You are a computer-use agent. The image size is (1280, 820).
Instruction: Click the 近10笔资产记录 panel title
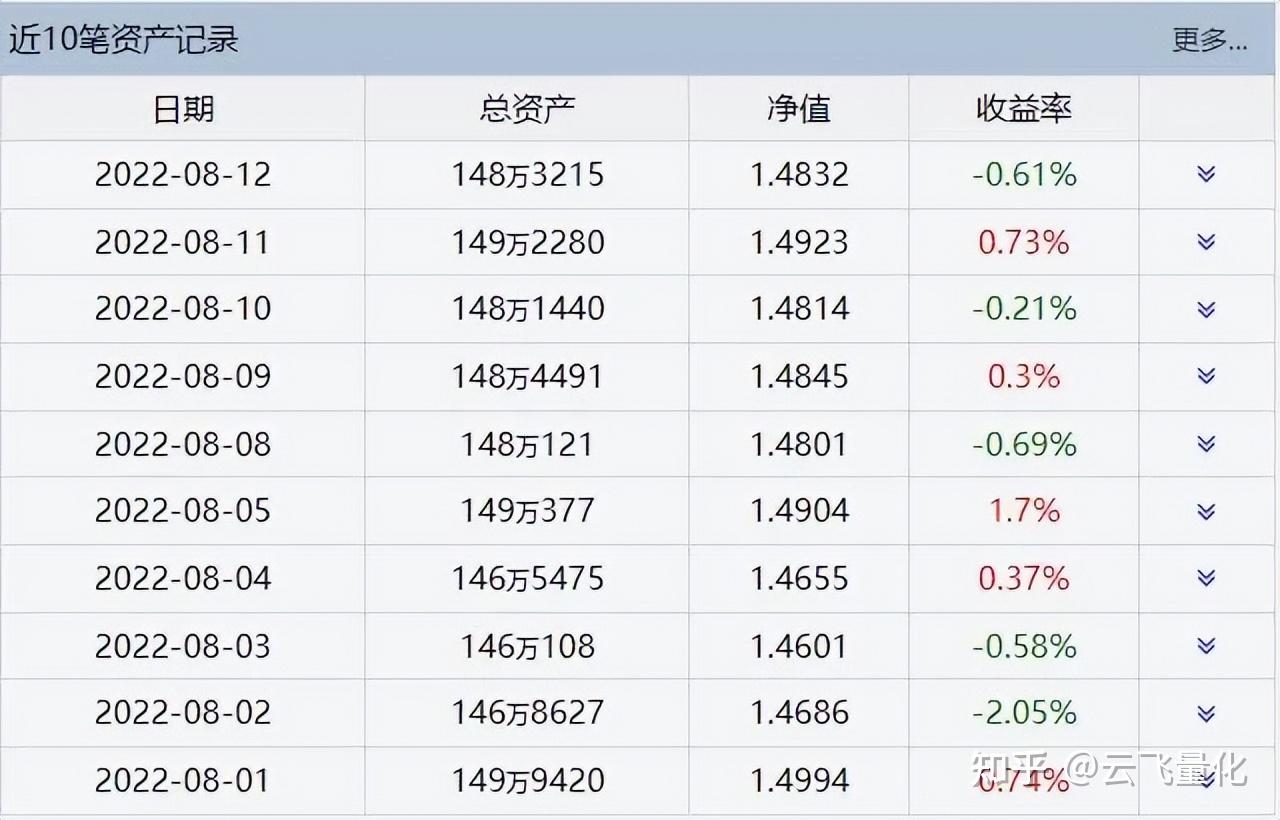coord(124,40)
